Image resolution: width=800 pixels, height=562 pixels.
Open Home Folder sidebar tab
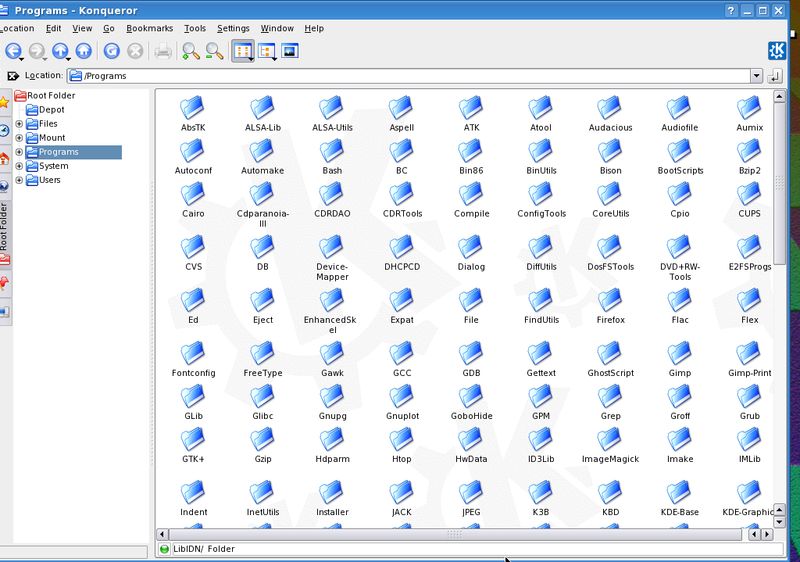point(4,159)
